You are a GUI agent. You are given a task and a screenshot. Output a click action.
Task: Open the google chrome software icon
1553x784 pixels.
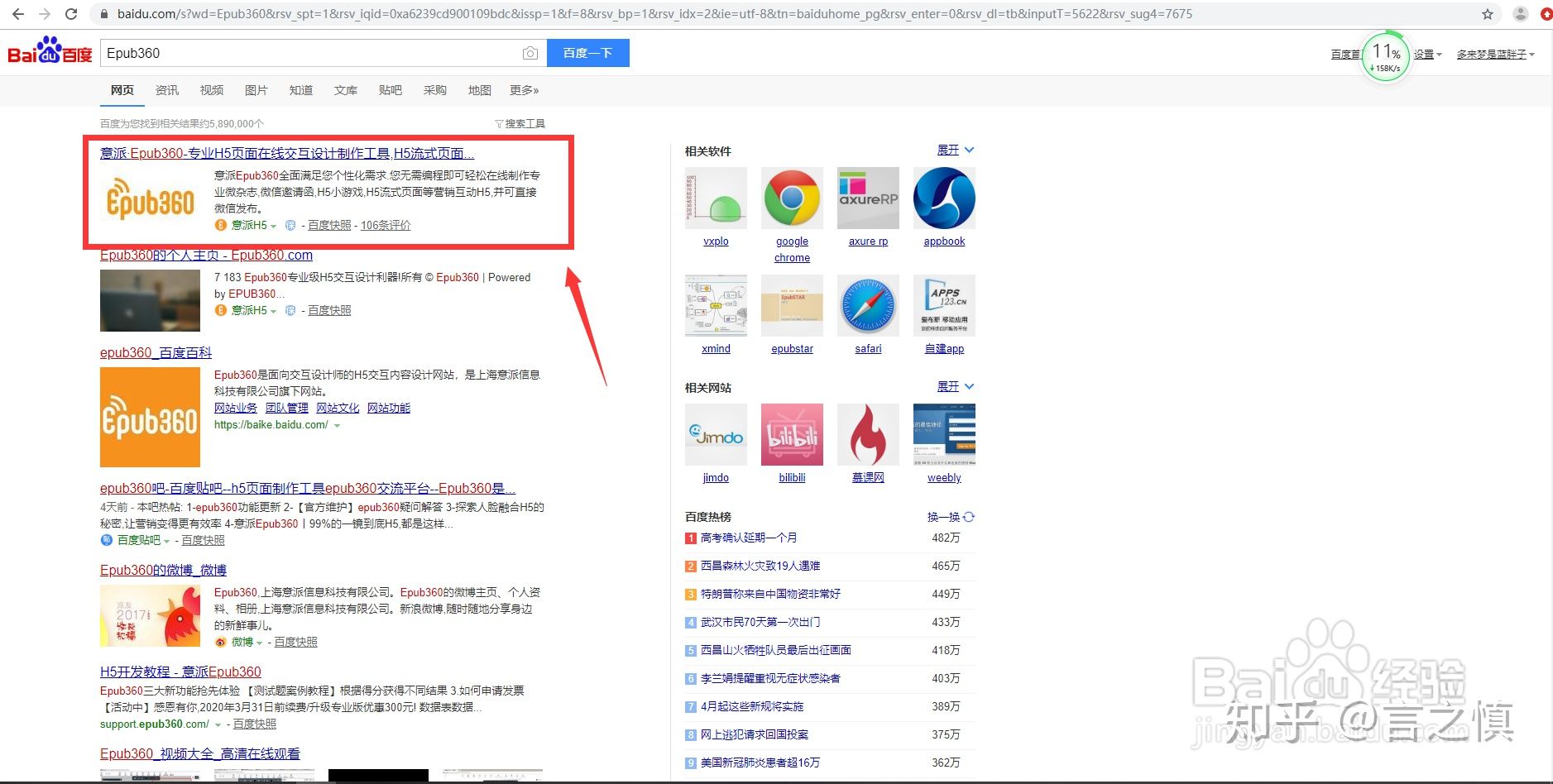tap(792, 198)
